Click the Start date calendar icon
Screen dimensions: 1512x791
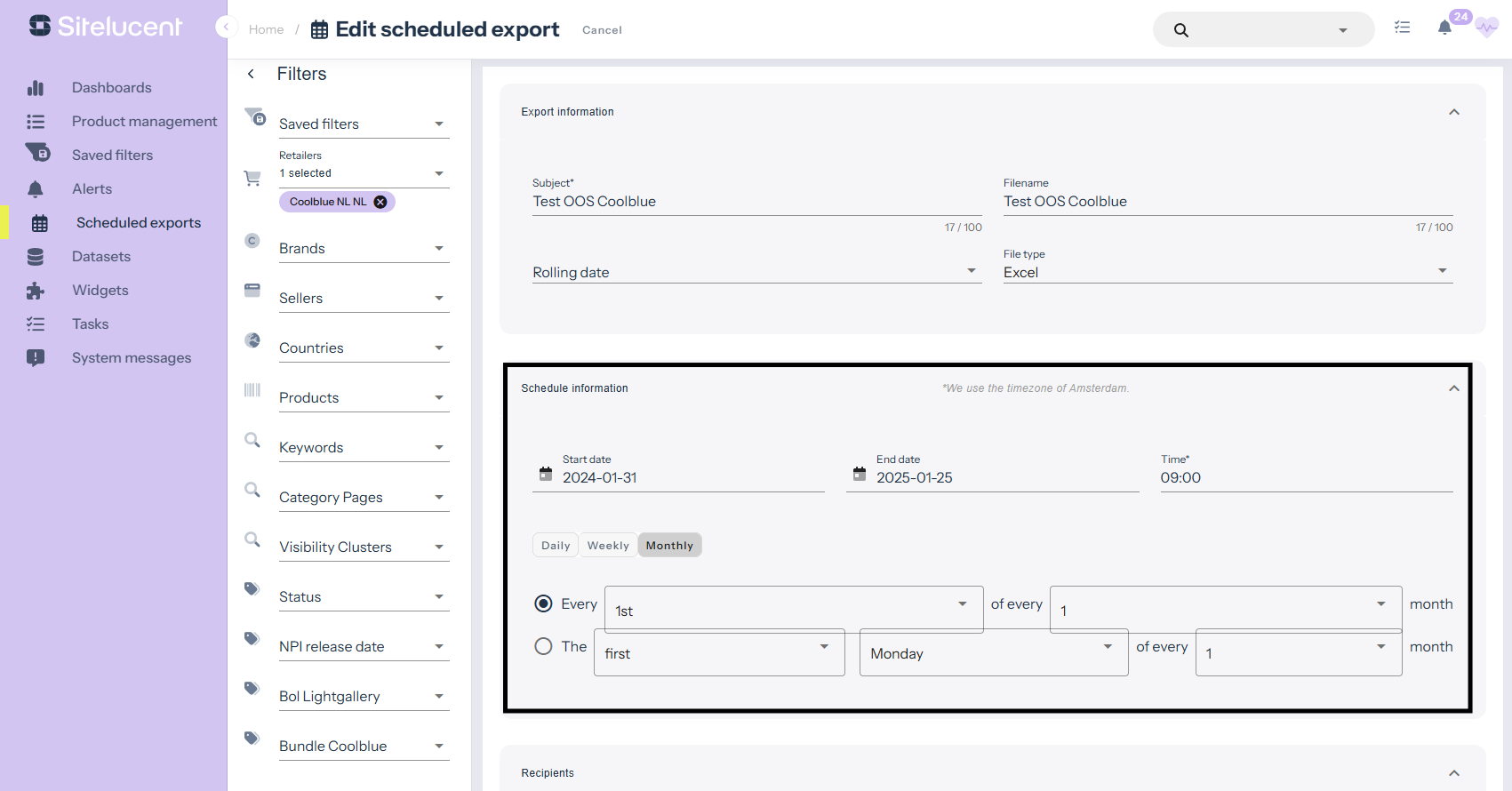pyautogui.click(x=546, y=474)
